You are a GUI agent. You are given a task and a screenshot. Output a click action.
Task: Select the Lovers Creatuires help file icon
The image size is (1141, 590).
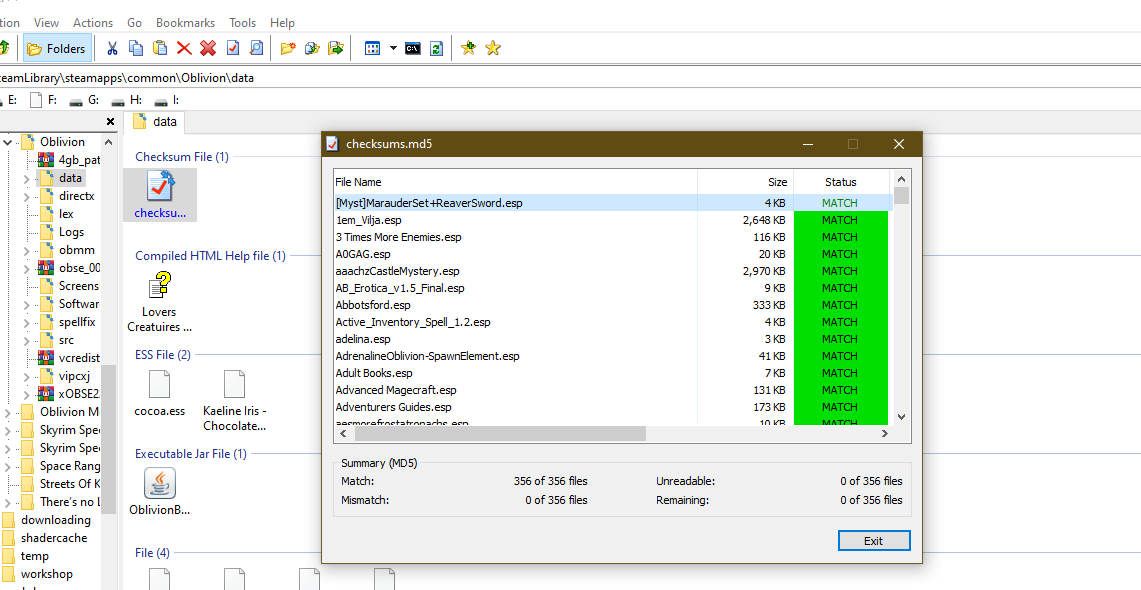click(x=159, y=286)
